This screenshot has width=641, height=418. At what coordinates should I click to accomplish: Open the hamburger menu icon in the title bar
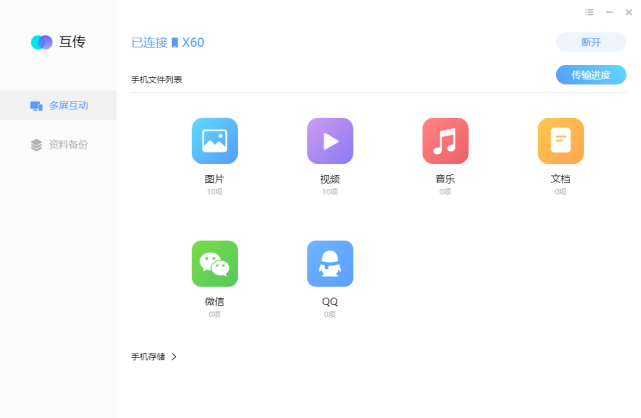(x=589, y=12)
